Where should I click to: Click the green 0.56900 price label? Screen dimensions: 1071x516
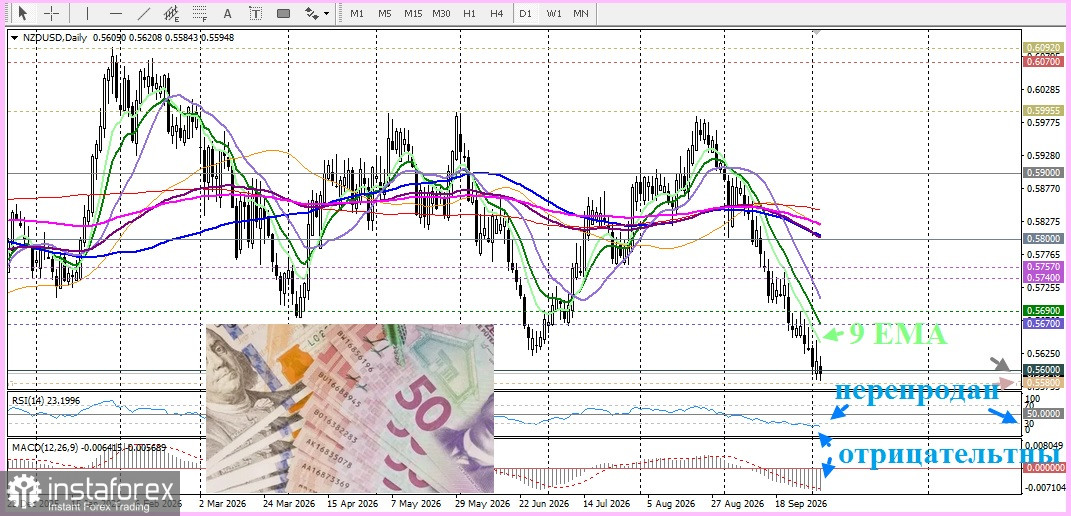tap(1042, 310)
